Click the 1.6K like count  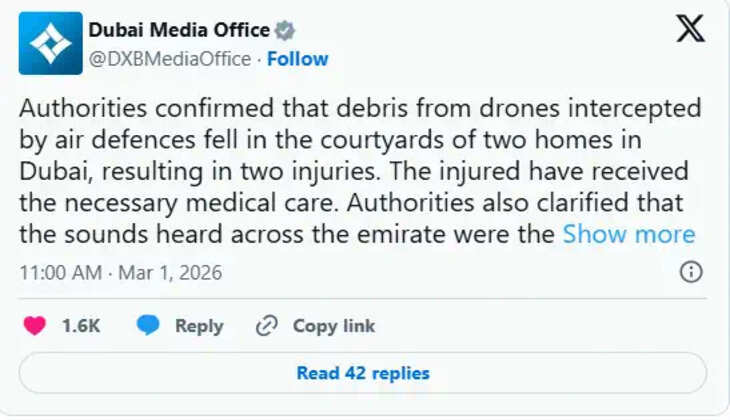81,326
